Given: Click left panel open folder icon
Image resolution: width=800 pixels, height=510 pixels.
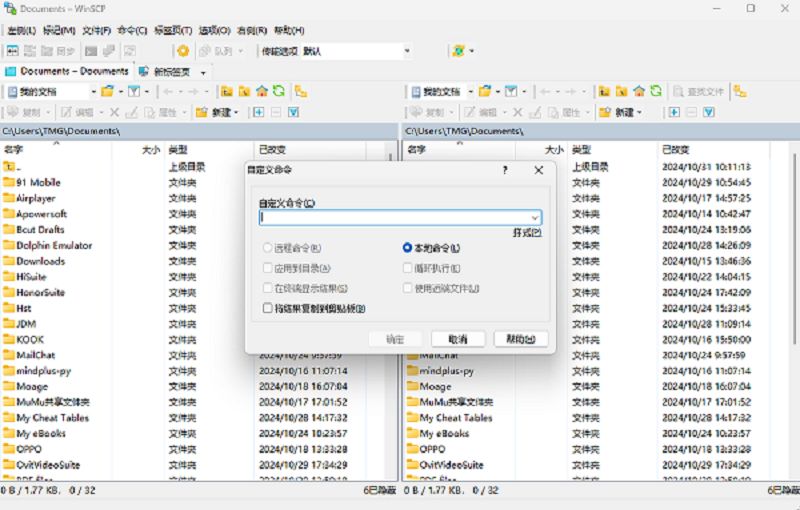Looking at the screenshot, I should click(108, 91).
